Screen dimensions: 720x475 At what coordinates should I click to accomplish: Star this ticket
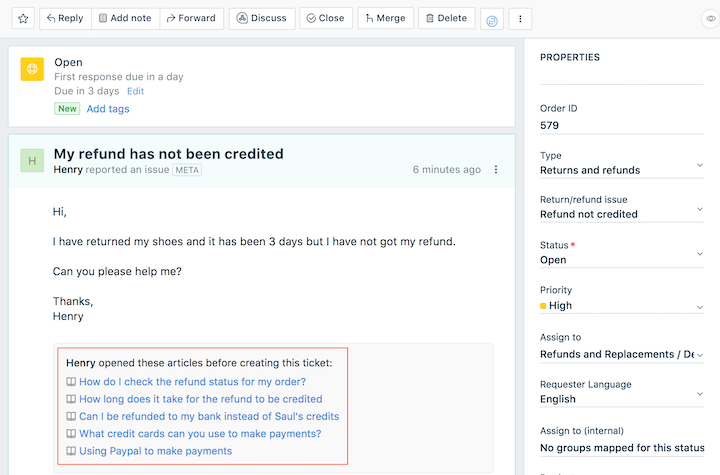point(23,18)
